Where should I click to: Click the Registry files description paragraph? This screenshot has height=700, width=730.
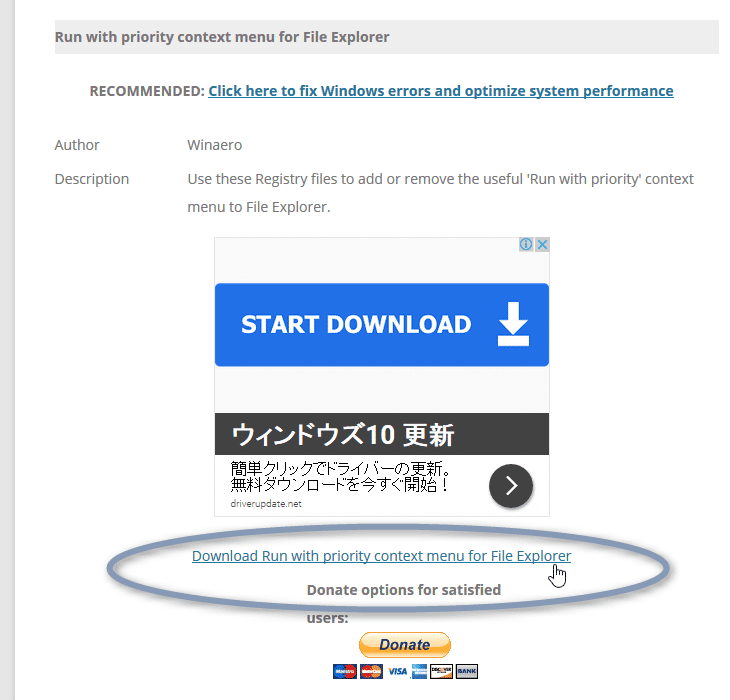point(440,193)
